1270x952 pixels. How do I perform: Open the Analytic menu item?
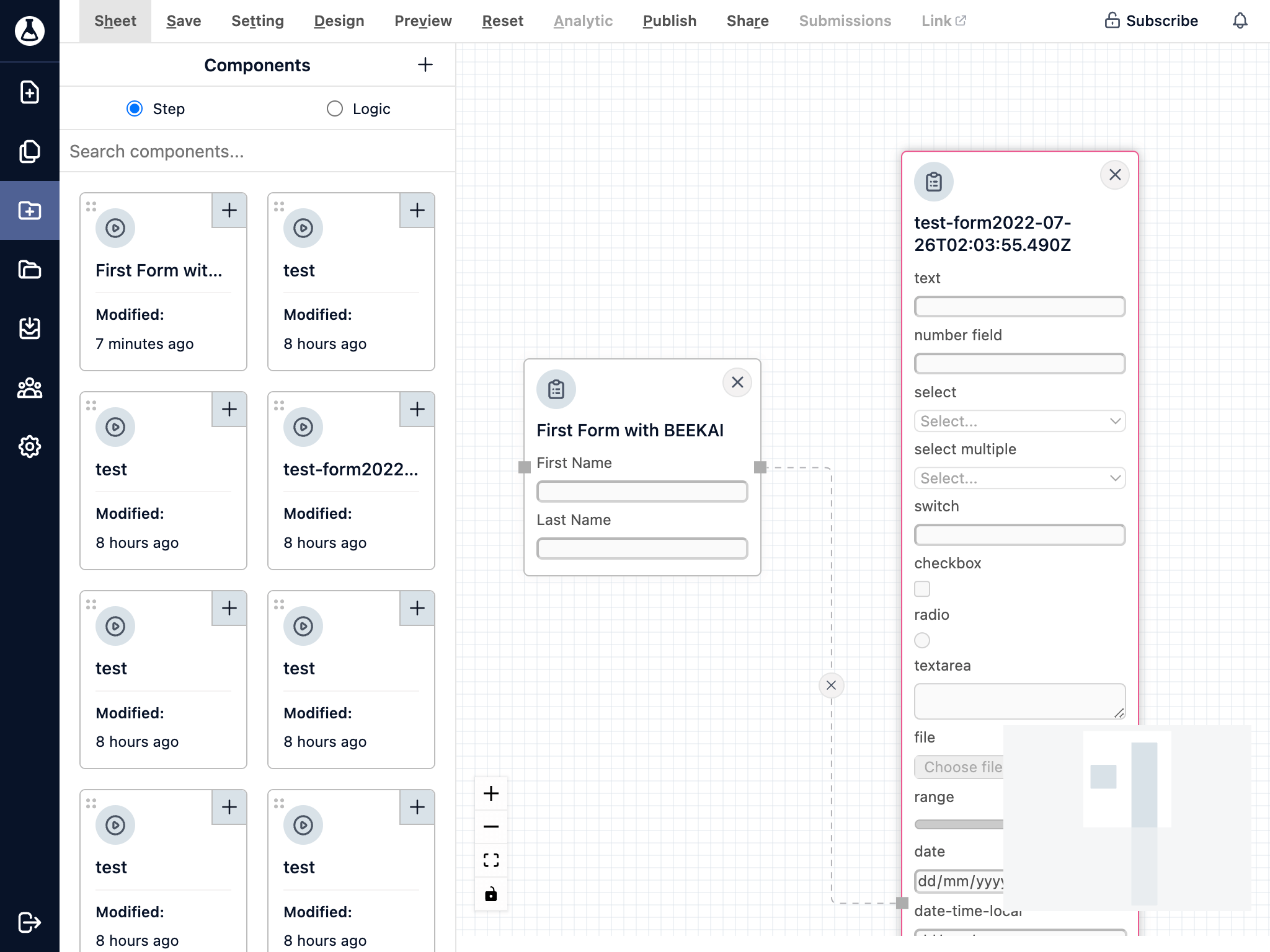pos(584,21)
